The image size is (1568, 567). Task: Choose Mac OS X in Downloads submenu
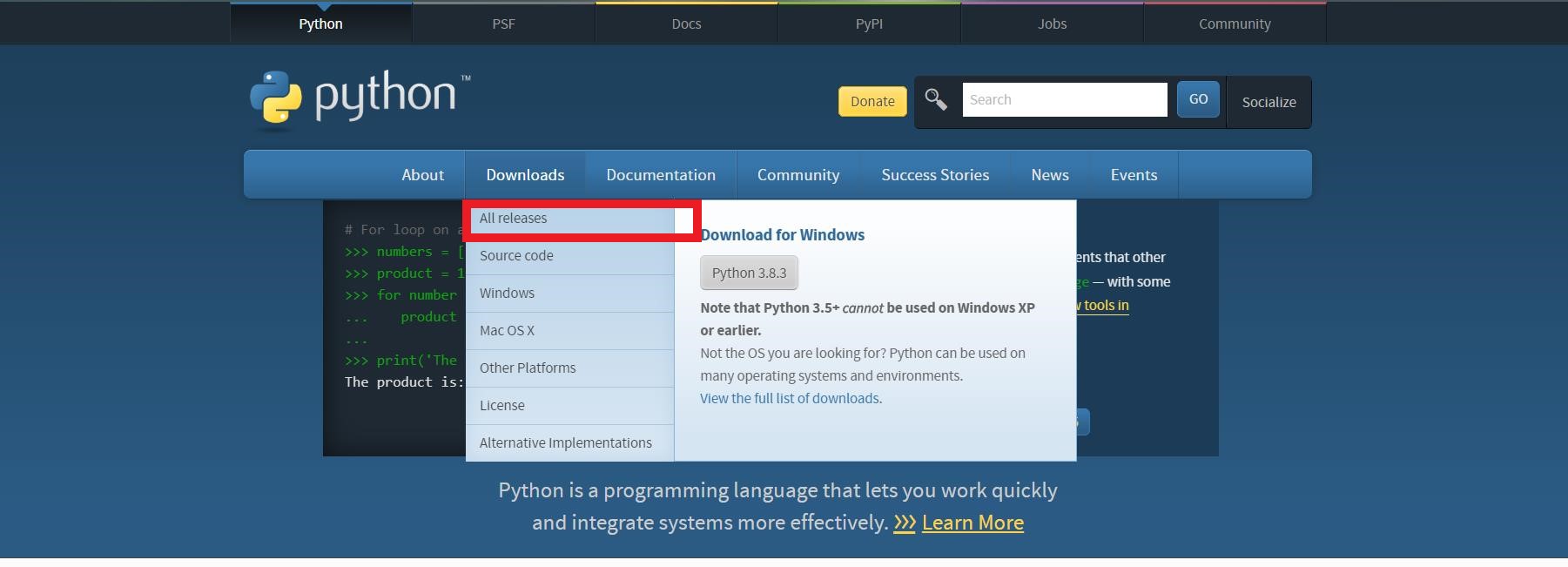[x=570, y=331]
